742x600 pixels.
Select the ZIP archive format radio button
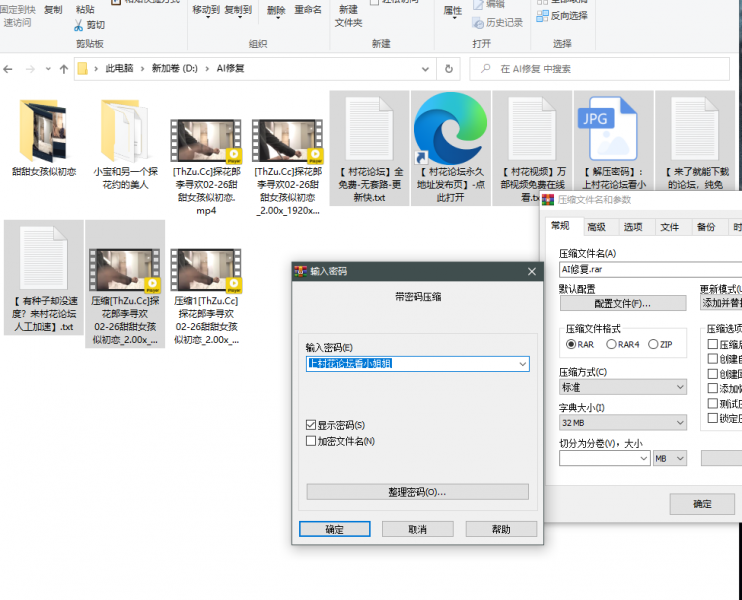pyautogui.click(x=654, y=344)
